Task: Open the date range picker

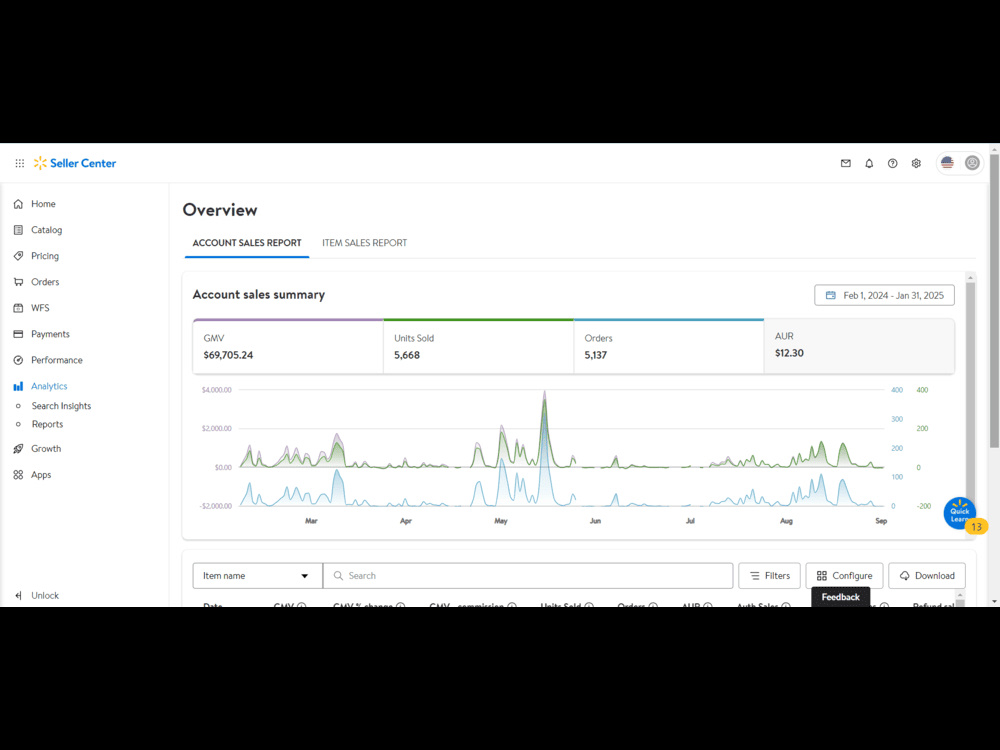Action: point(884,295)
